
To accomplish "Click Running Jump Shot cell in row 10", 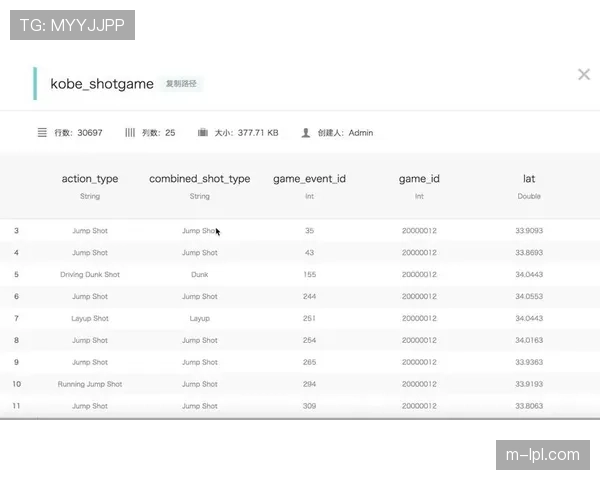I will [90, 384].
